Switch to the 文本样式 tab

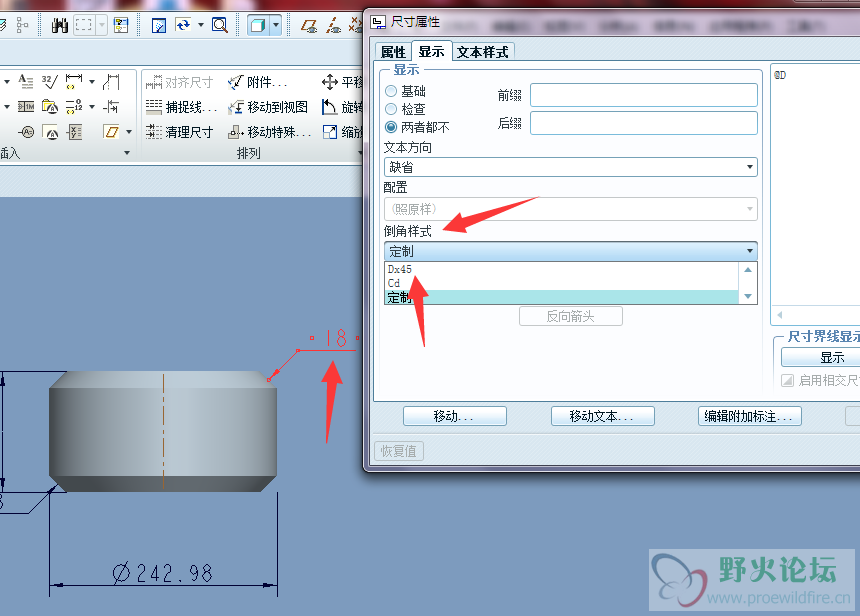point(483,52)
